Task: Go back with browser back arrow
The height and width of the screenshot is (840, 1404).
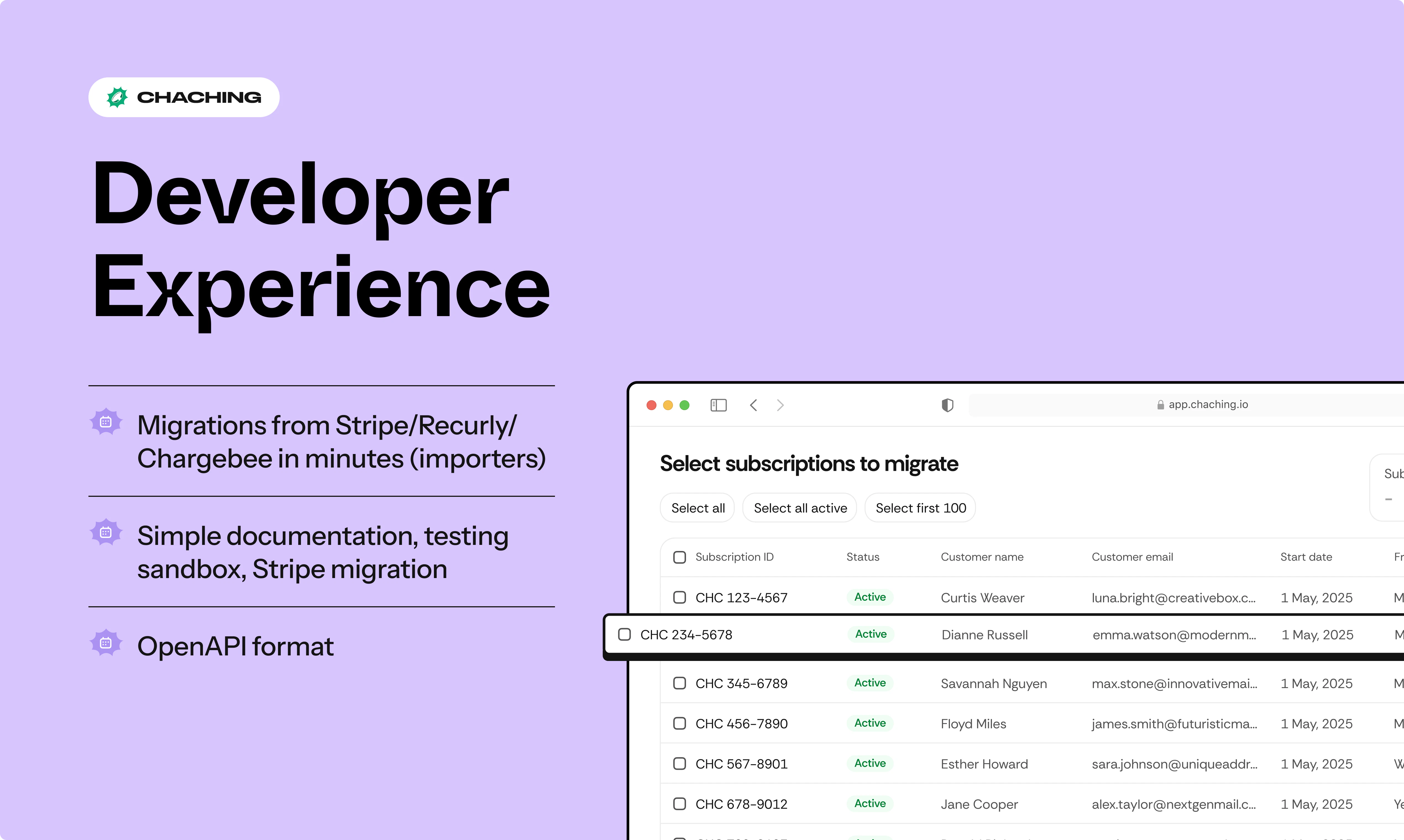Action: click(753, 405)
